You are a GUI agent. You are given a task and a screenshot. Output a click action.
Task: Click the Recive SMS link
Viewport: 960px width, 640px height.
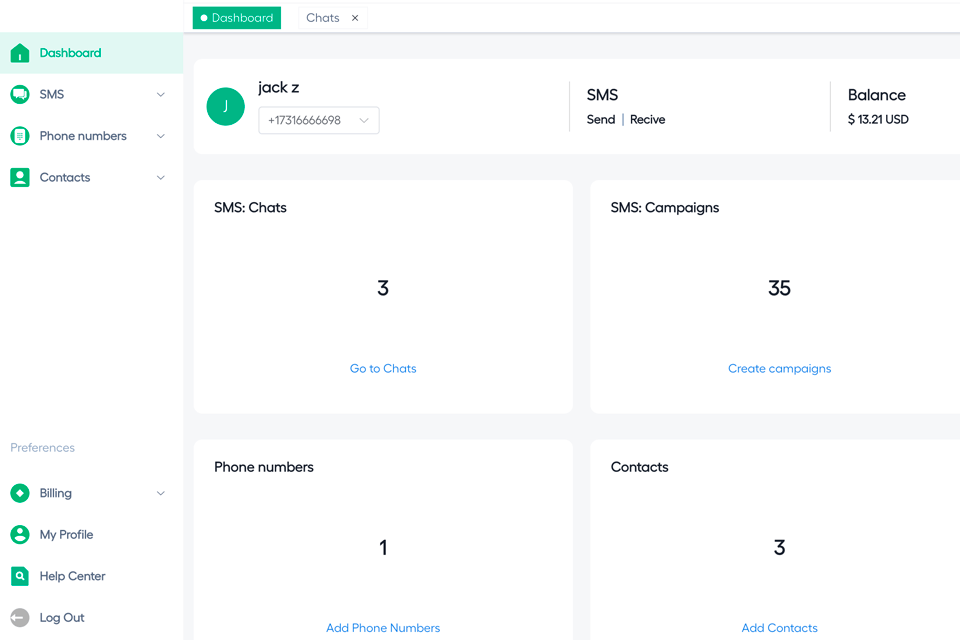(x=648, y=119)
